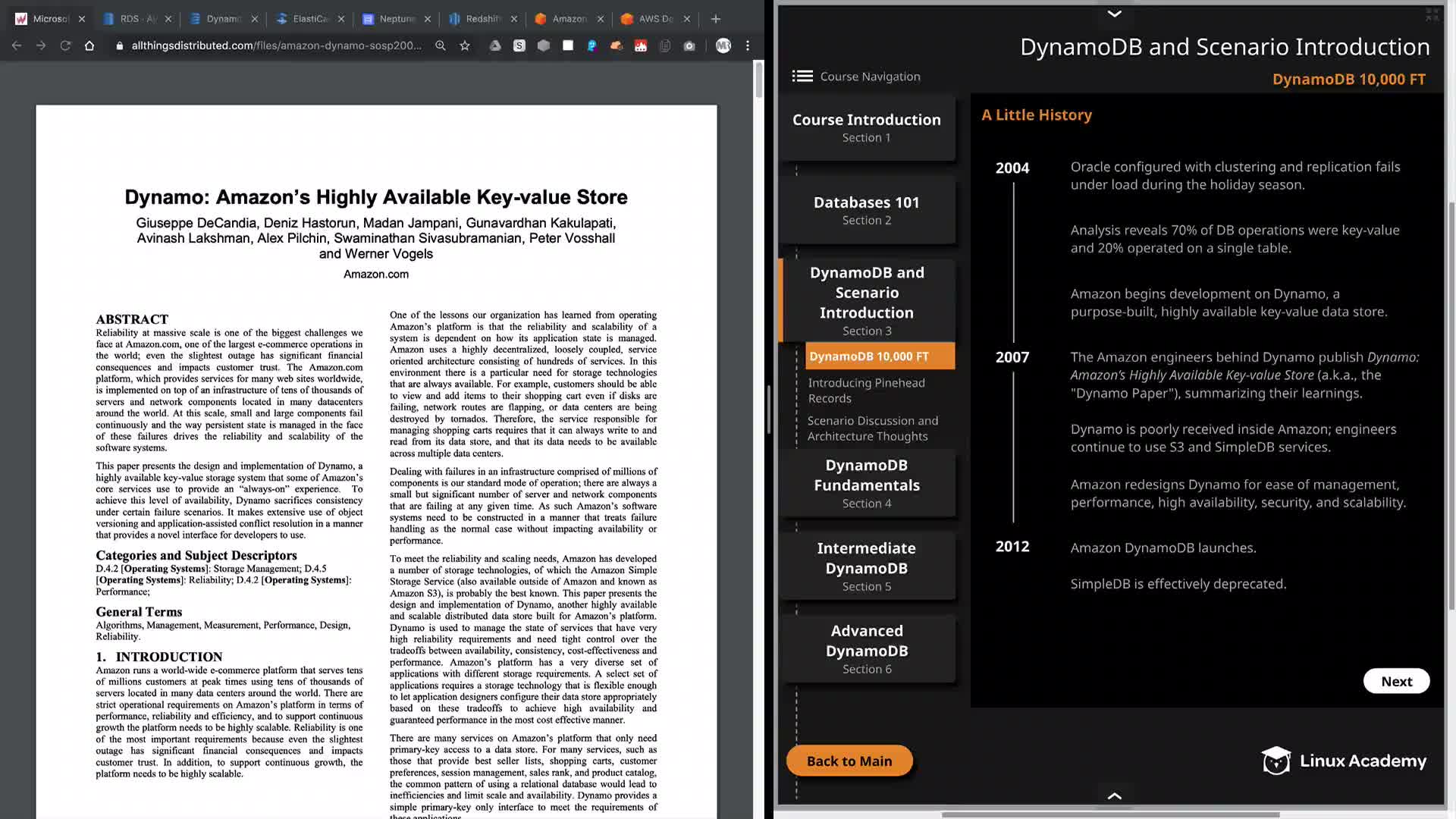Bookmark page with the star icon
The image size is (1456, 819).
pyautogui.click(x=465, y=45)
